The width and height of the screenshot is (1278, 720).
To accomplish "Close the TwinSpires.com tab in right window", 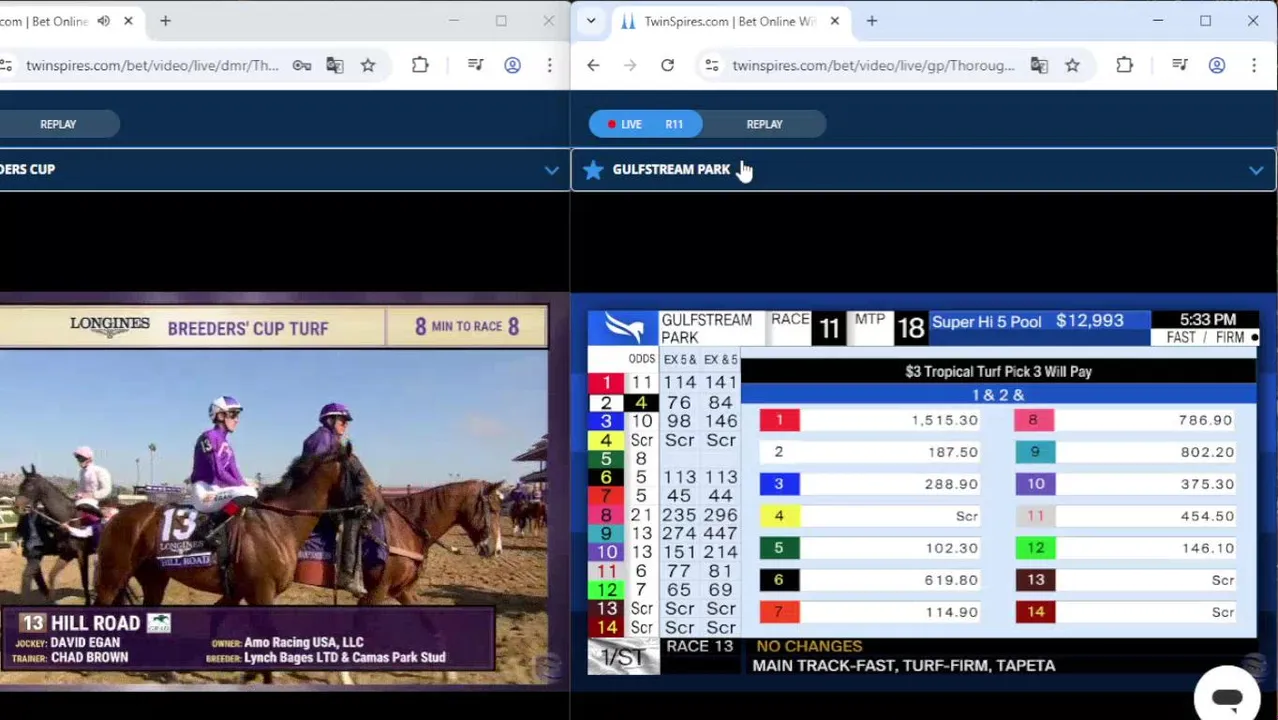I will (x=834, y=21).
